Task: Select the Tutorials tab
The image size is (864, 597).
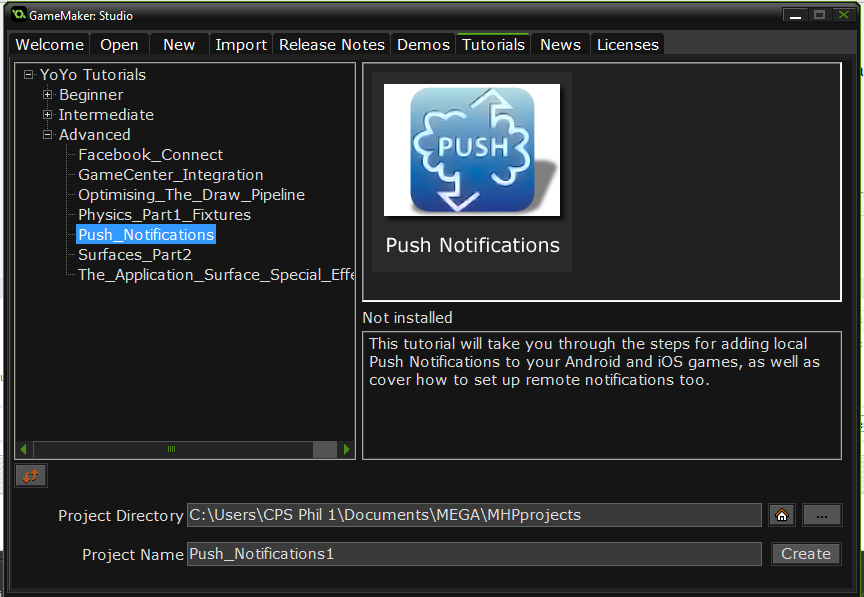Action: click(x=493, y=44)
